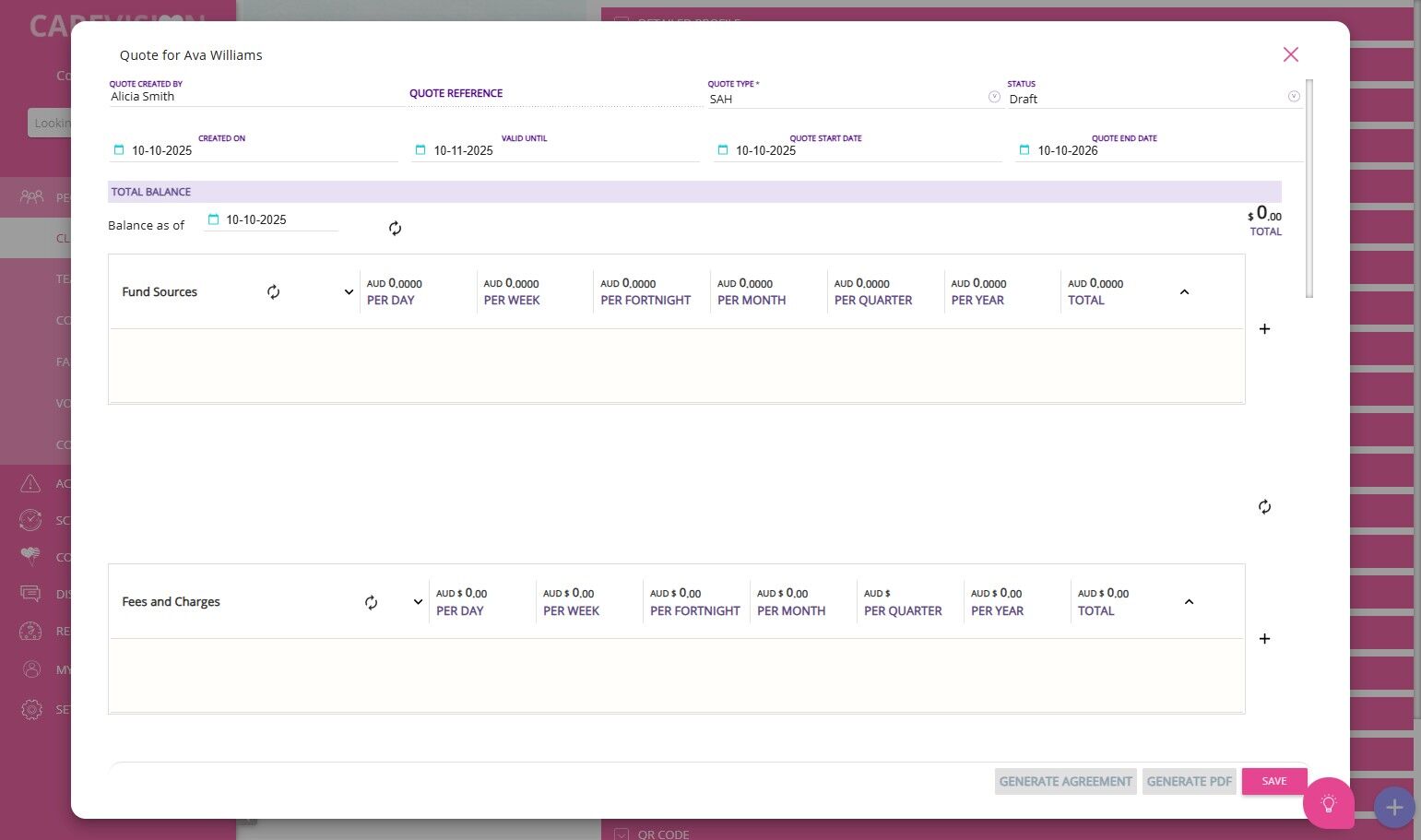Open the settings gear icon in the background sidebar
1421x840 pixels.
pyautogui.click(x=31, y=709)
